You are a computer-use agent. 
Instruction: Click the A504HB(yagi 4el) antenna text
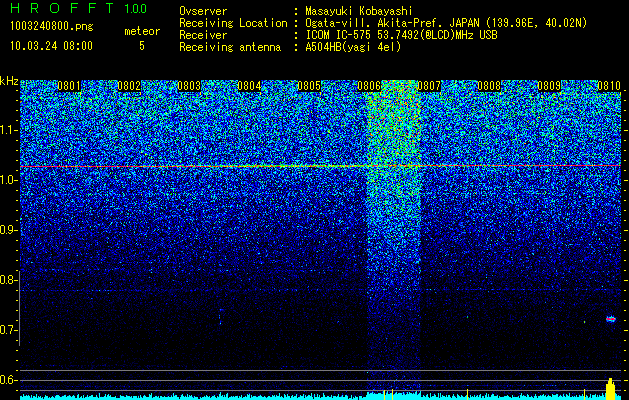353,47
